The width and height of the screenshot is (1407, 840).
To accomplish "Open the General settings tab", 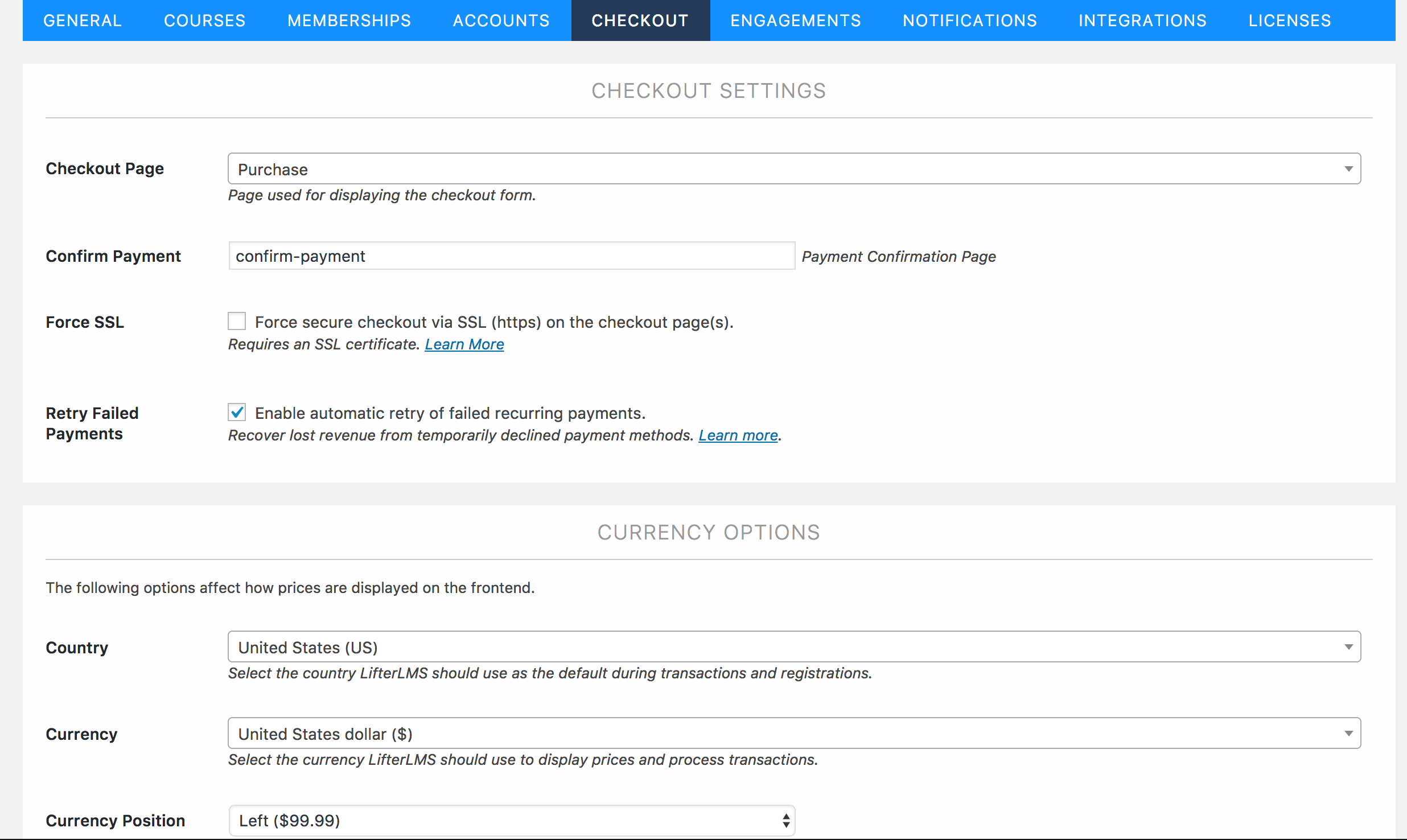I will [83, 20].
